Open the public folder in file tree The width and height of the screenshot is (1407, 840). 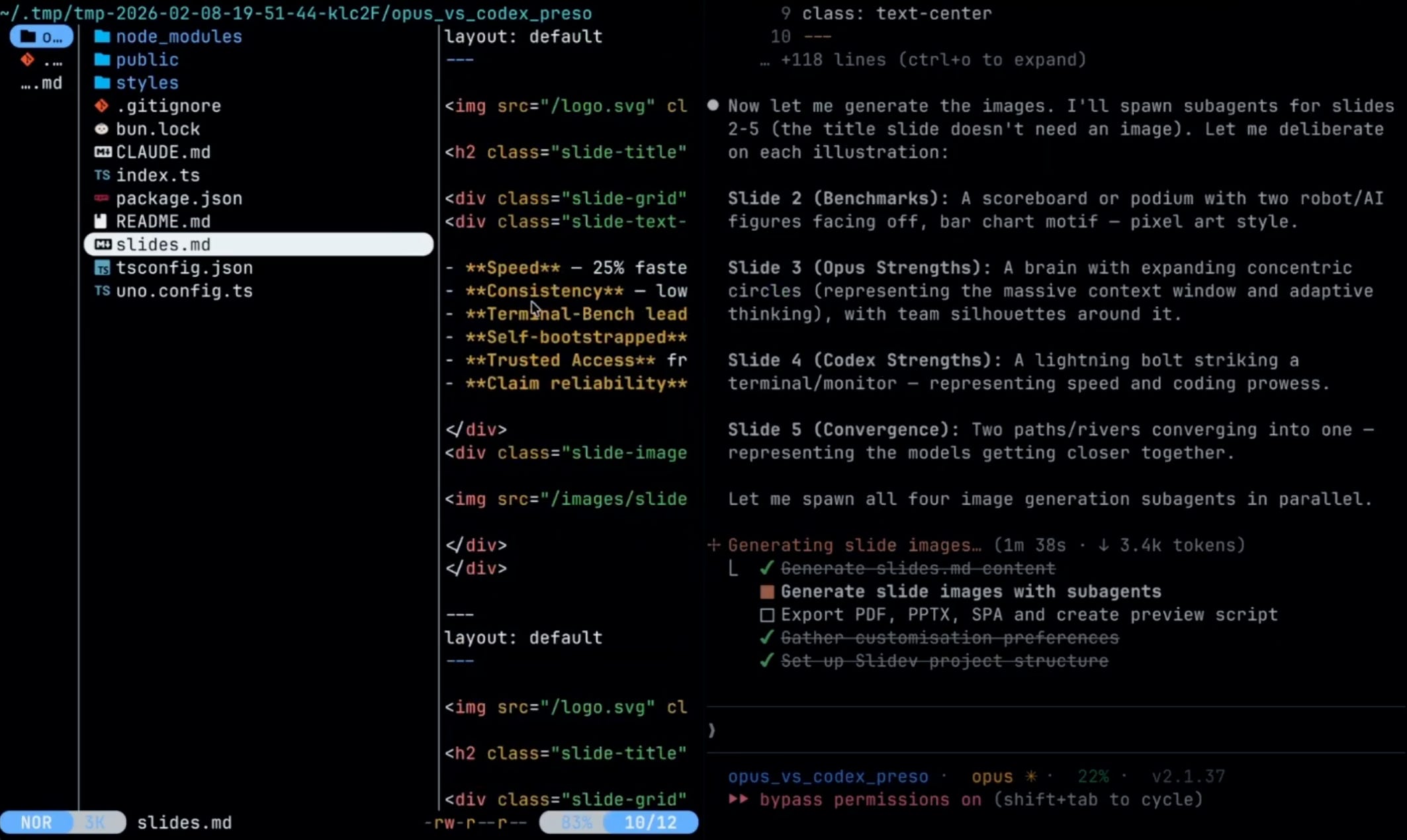pyautogui.click(x=146, y=60)
